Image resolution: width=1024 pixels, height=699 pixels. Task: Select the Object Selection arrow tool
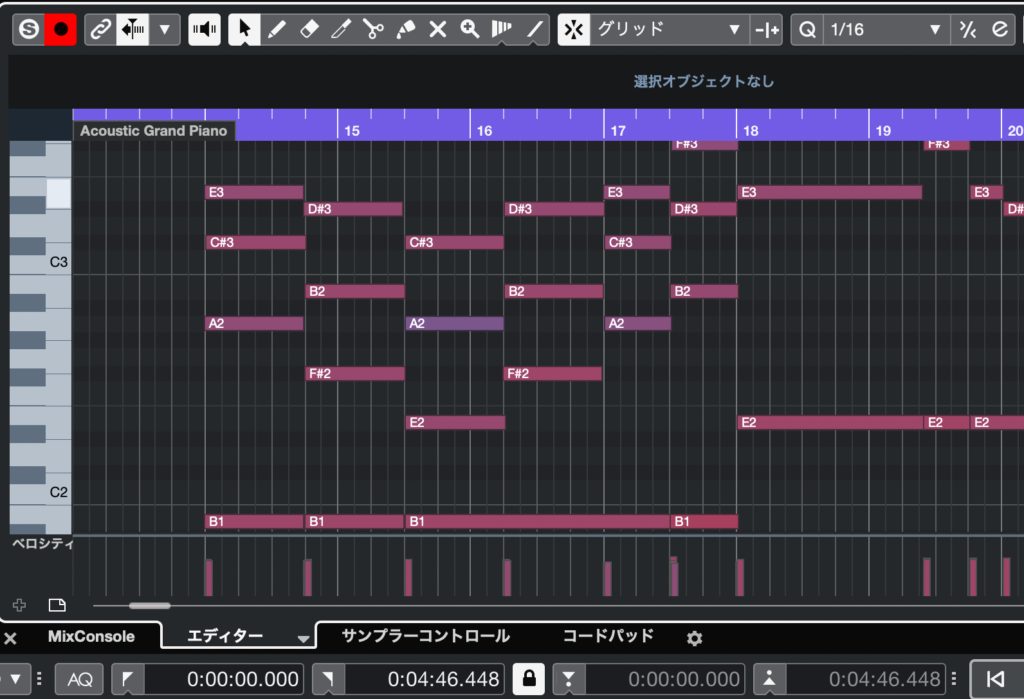click(244, 29)
